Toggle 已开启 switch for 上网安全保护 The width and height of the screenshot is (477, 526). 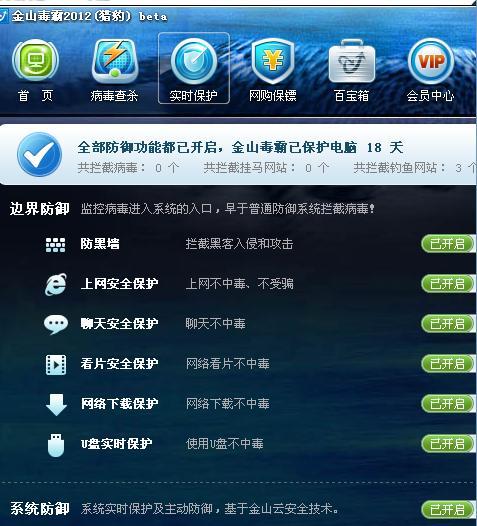pyautogui.click(x=448, y=284)
